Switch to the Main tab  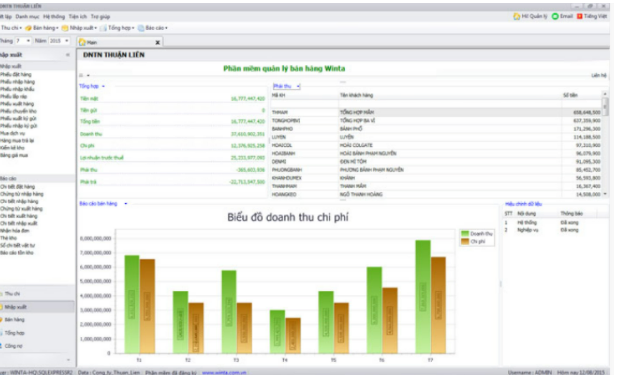(x=120, y=42)
